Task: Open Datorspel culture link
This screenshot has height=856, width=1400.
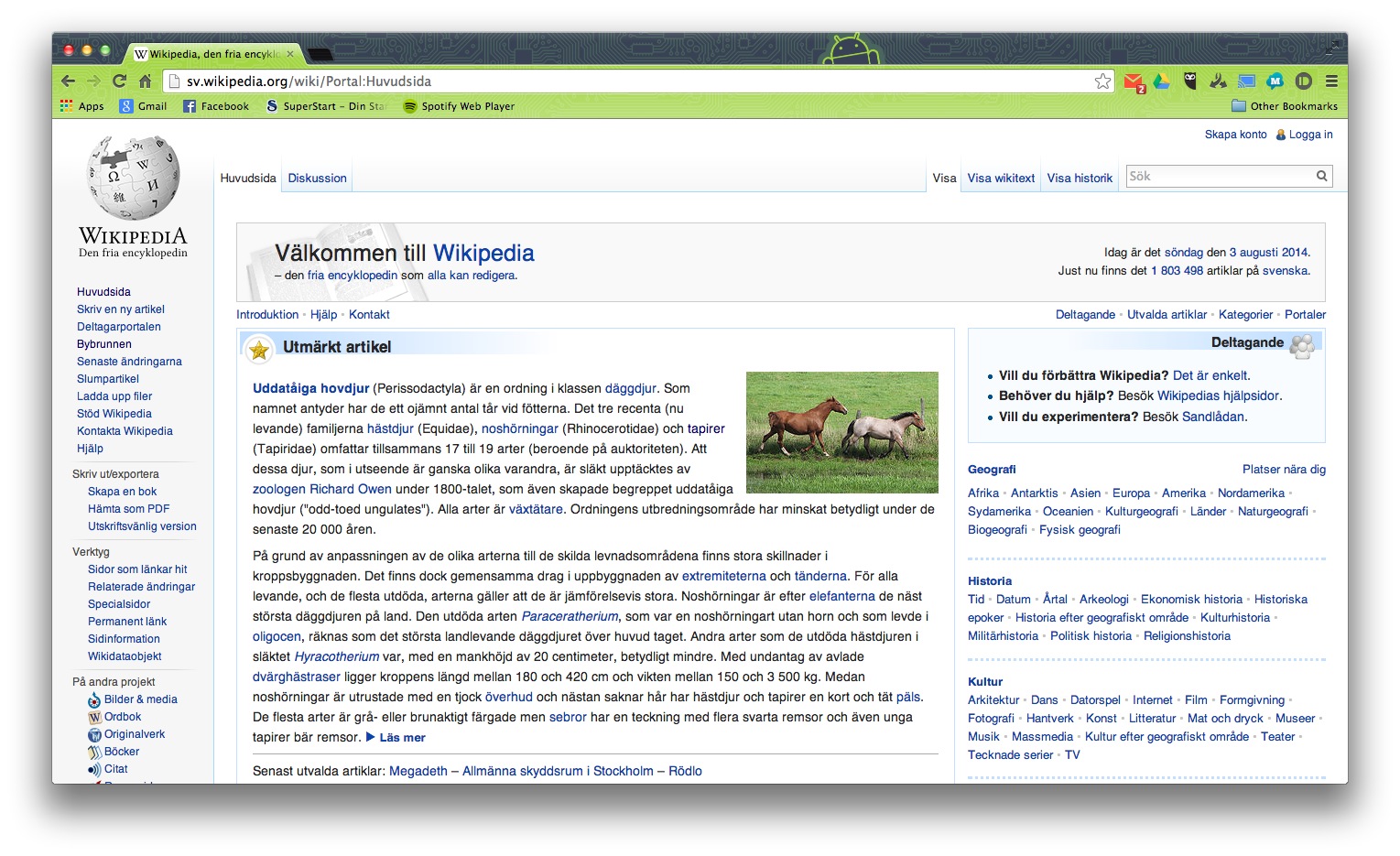Action: pos(1095,700)
